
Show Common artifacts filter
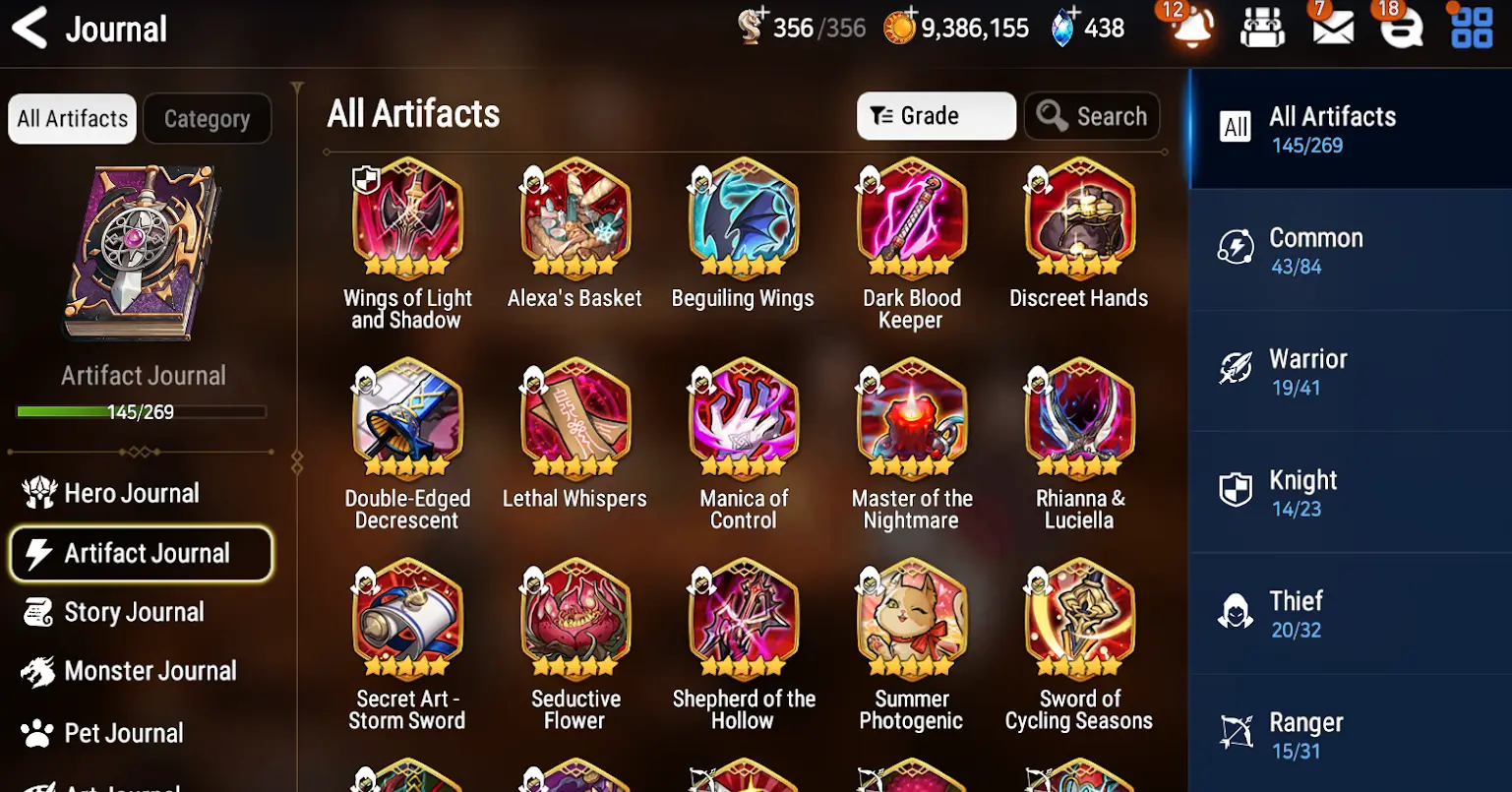point(1350,250)
